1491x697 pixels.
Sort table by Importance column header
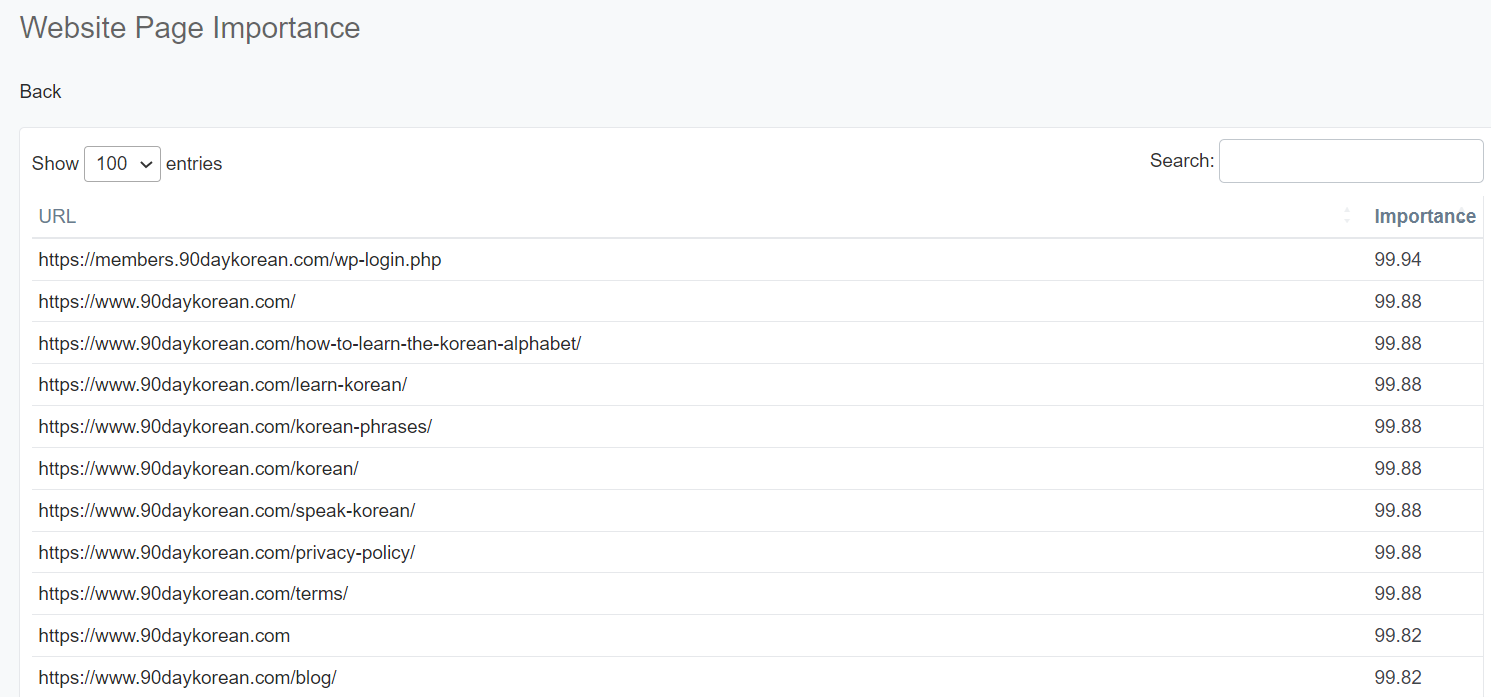(x=1425, y=216)
